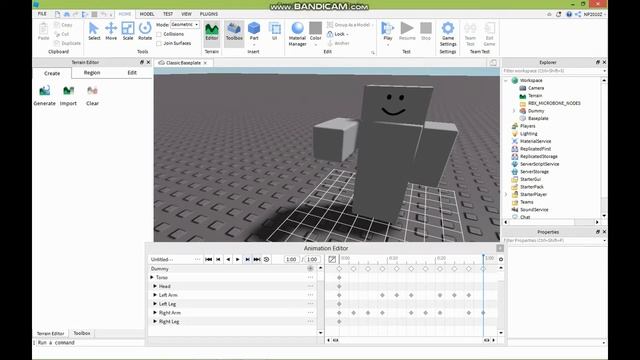Viewport: 640px width, 360px height.
Task: Collapse the Workspace tree node
Action: tap(506, 80)
